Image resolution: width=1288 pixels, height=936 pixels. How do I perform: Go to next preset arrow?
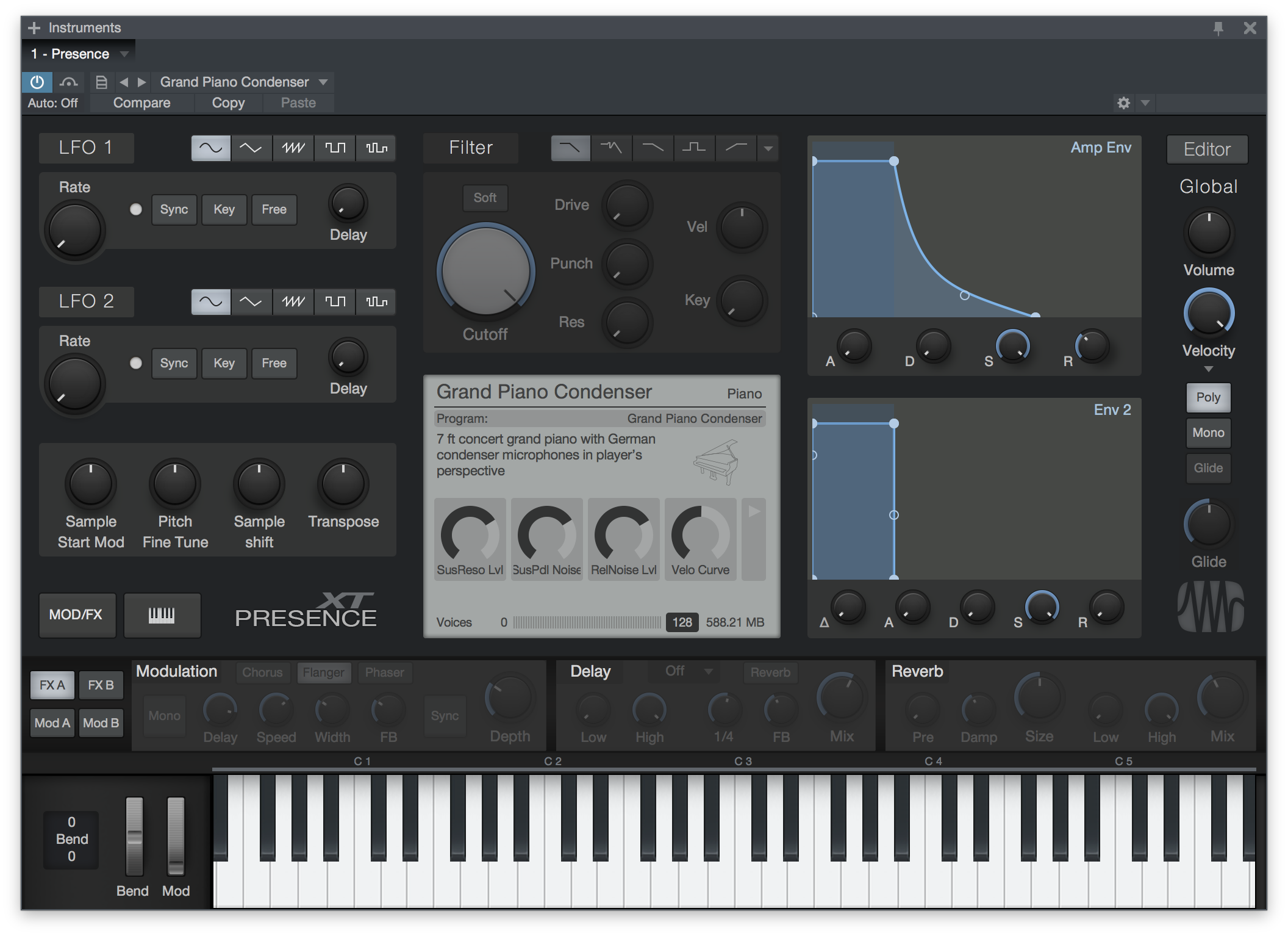coord(142,82)
